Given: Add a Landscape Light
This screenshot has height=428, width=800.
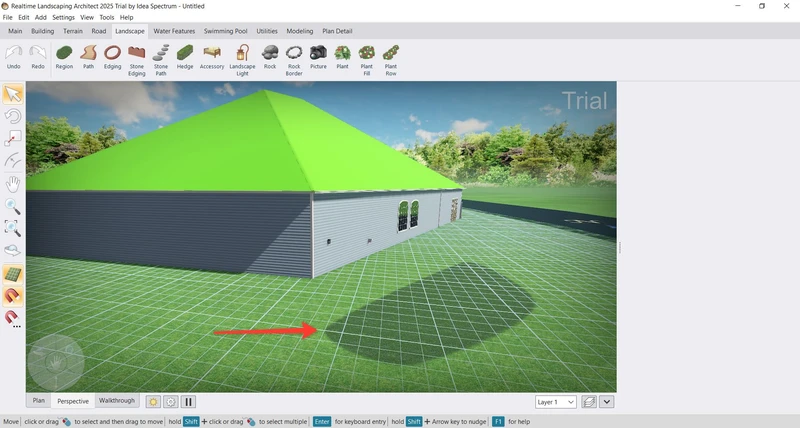Looking at the screenshot, I should pyautogui.click(x=242, y=56).
